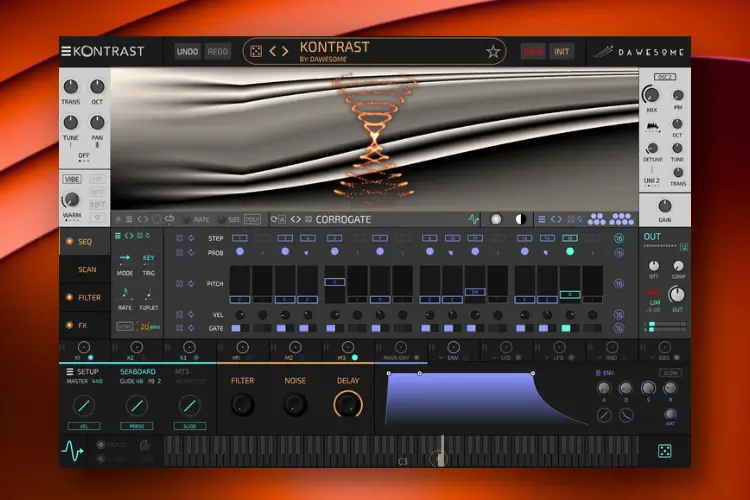
Task: Adjust the DELAY knob
Action: click(348, 405)
